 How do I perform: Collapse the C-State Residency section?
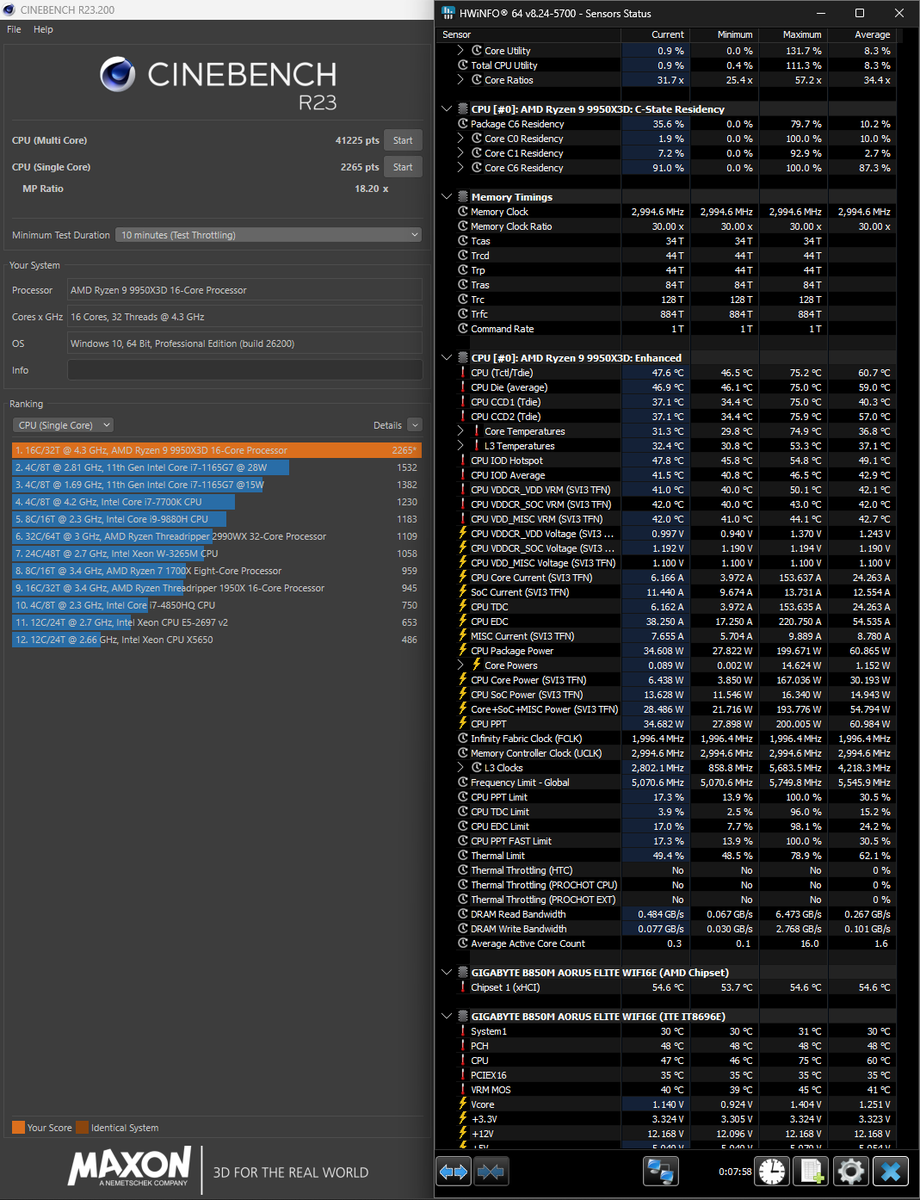point(446,109)
